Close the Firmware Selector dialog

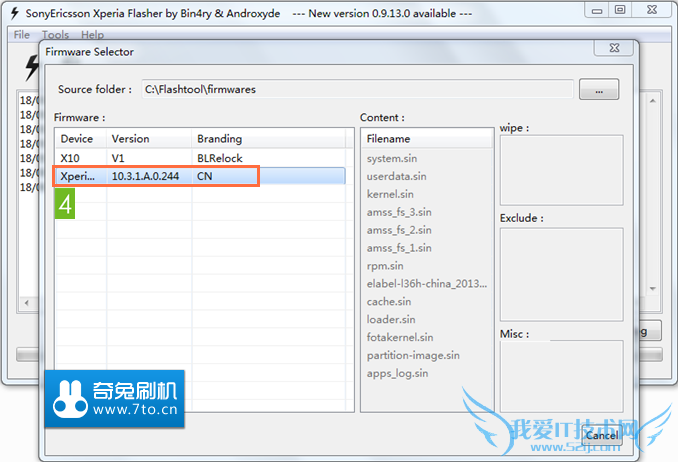tap(614, 48)
